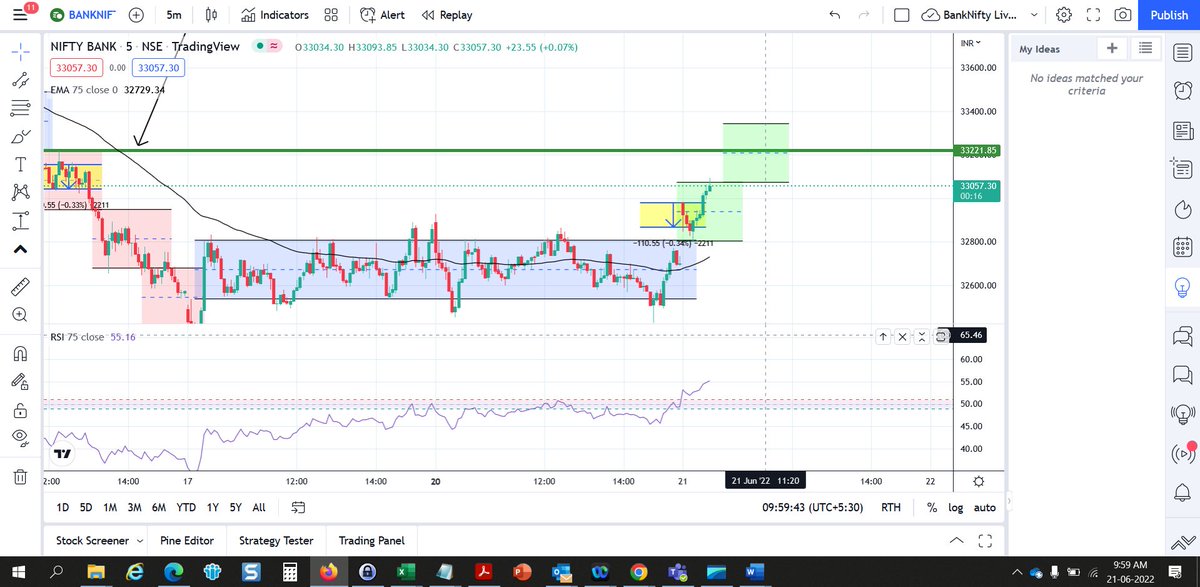Open news panel in right sidebar

[x=1183, y=130]
